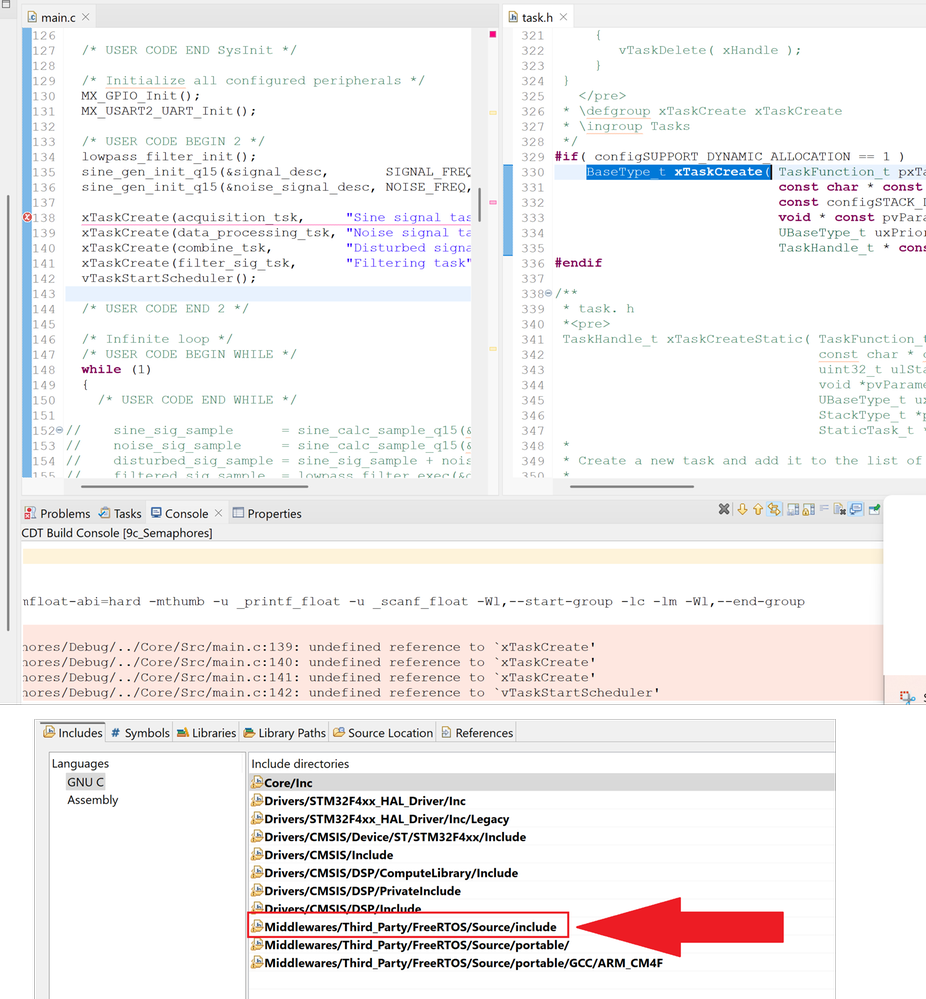
Task: Place cursor on vTaskStartScheduler() line 142
Action: point(168,278)
